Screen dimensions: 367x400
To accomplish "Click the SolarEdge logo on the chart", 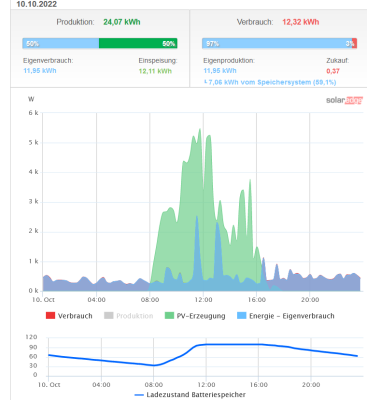I will [344, 100].
